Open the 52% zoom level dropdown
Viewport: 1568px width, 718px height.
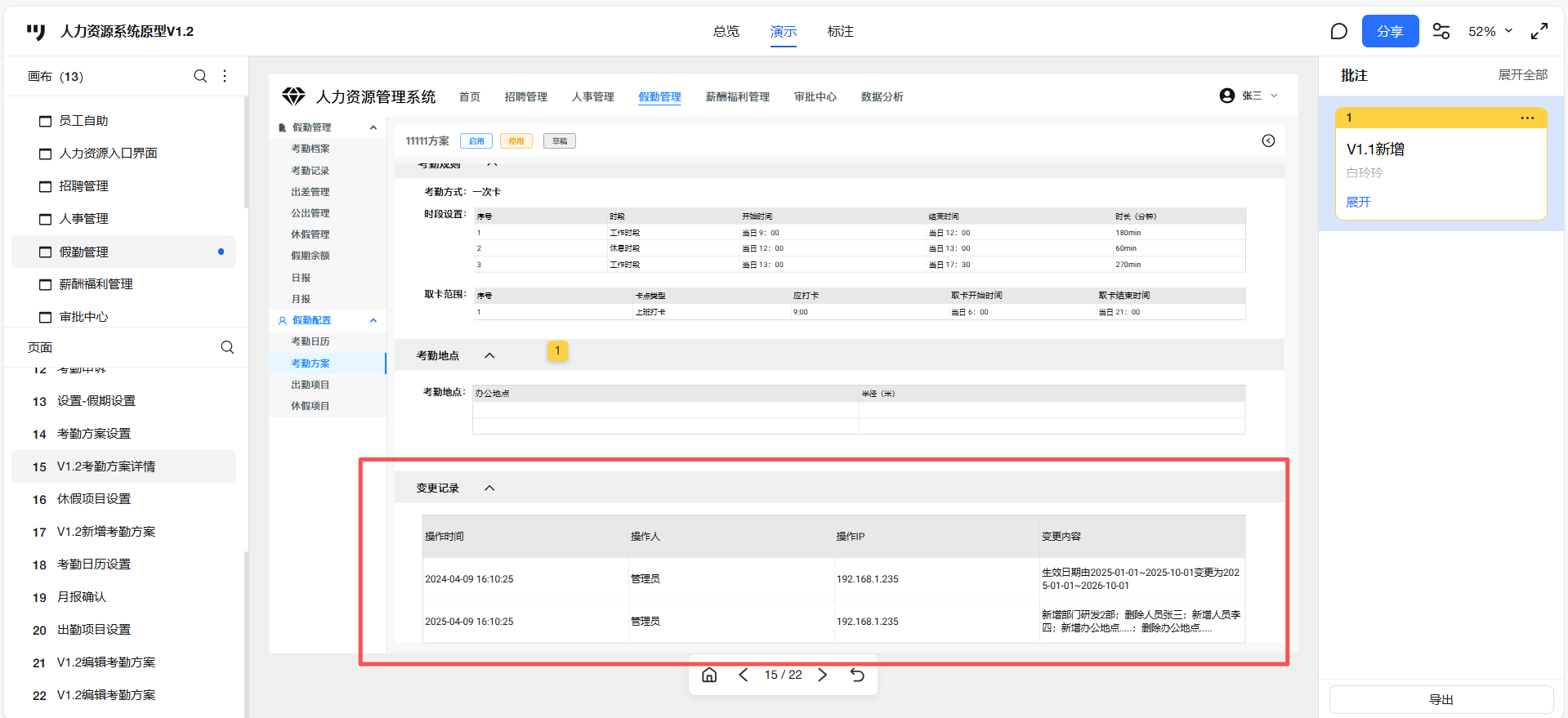click(x=1490, y=31)
